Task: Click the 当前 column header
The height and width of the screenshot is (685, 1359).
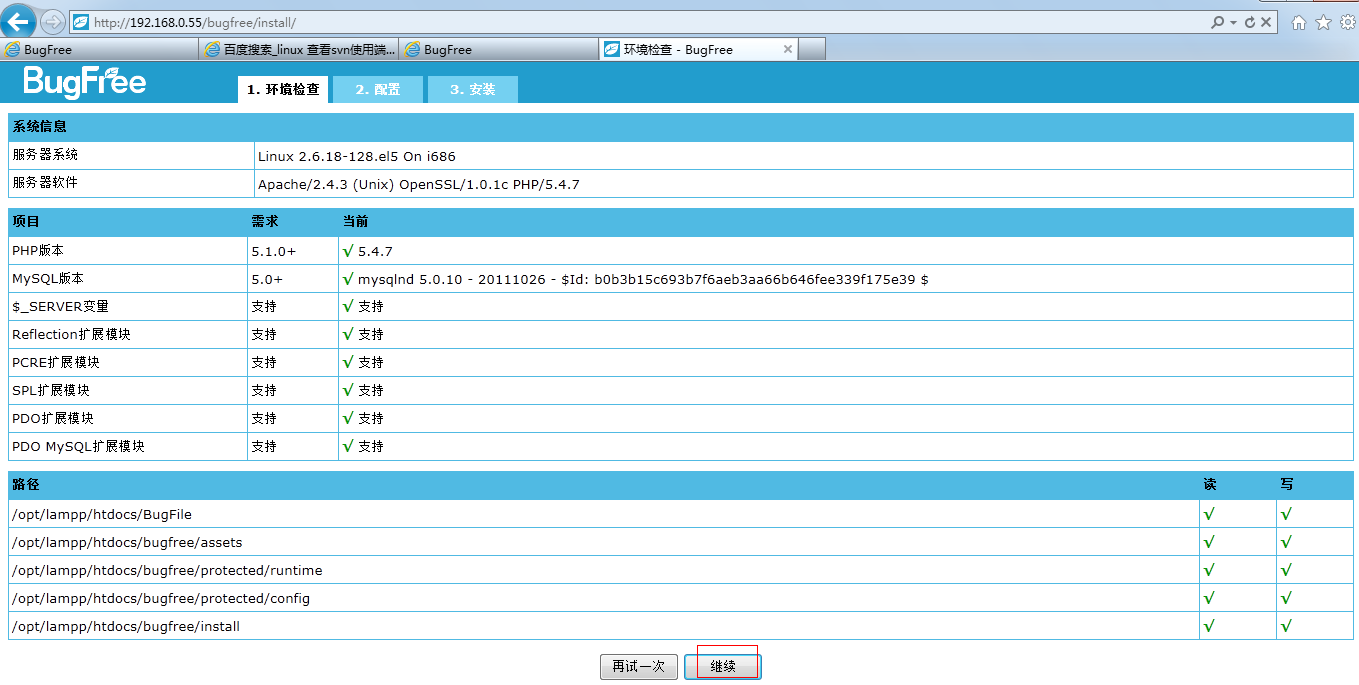Action: [355, 221]
